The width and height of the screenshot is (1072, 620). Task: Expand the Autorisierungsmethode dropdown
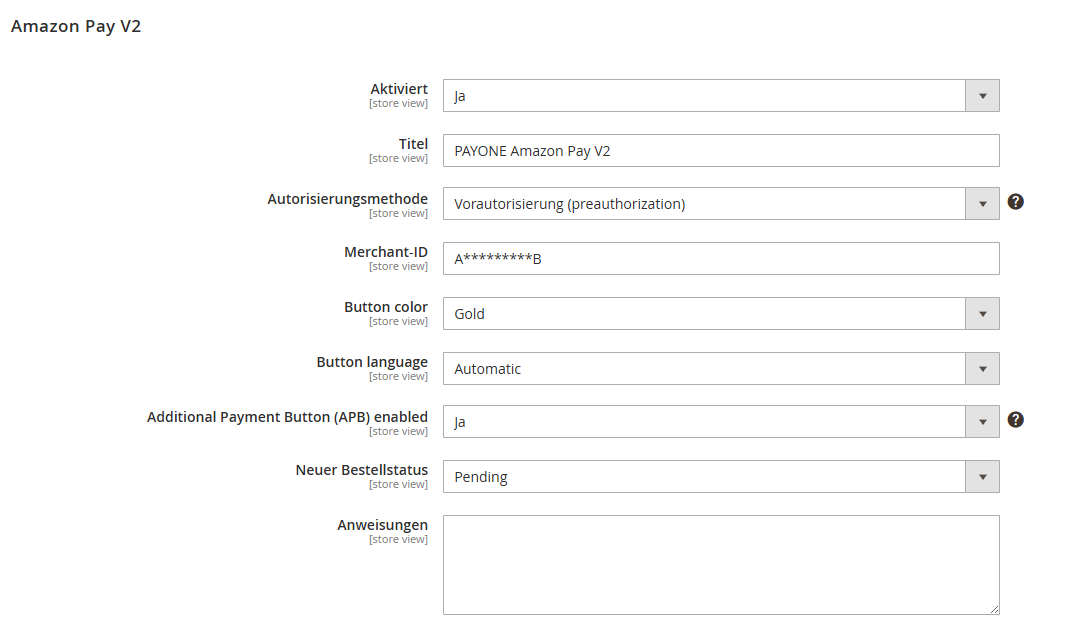tap(720, 204)
